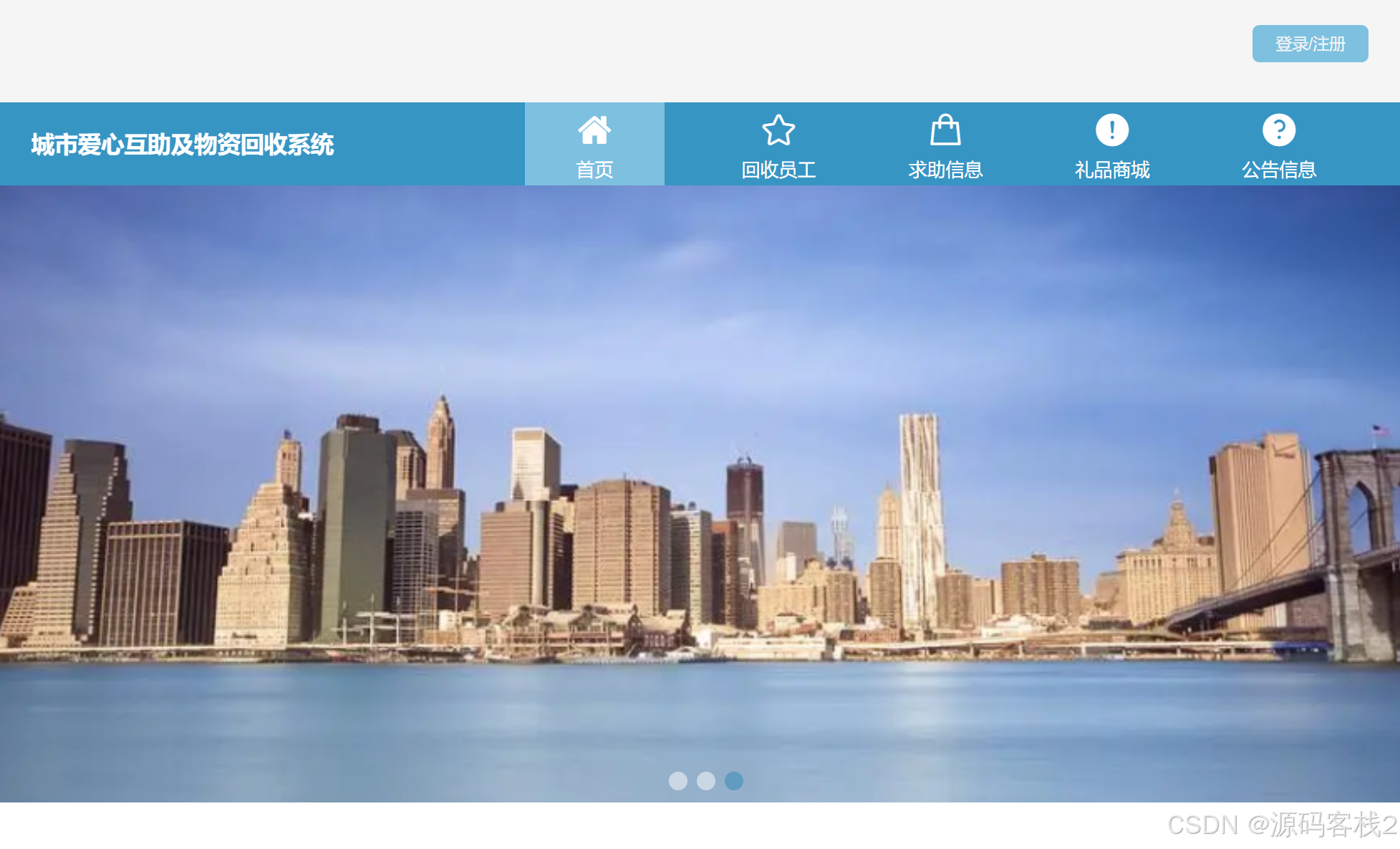Click the water area below the skyline

(x=501, y=723)
